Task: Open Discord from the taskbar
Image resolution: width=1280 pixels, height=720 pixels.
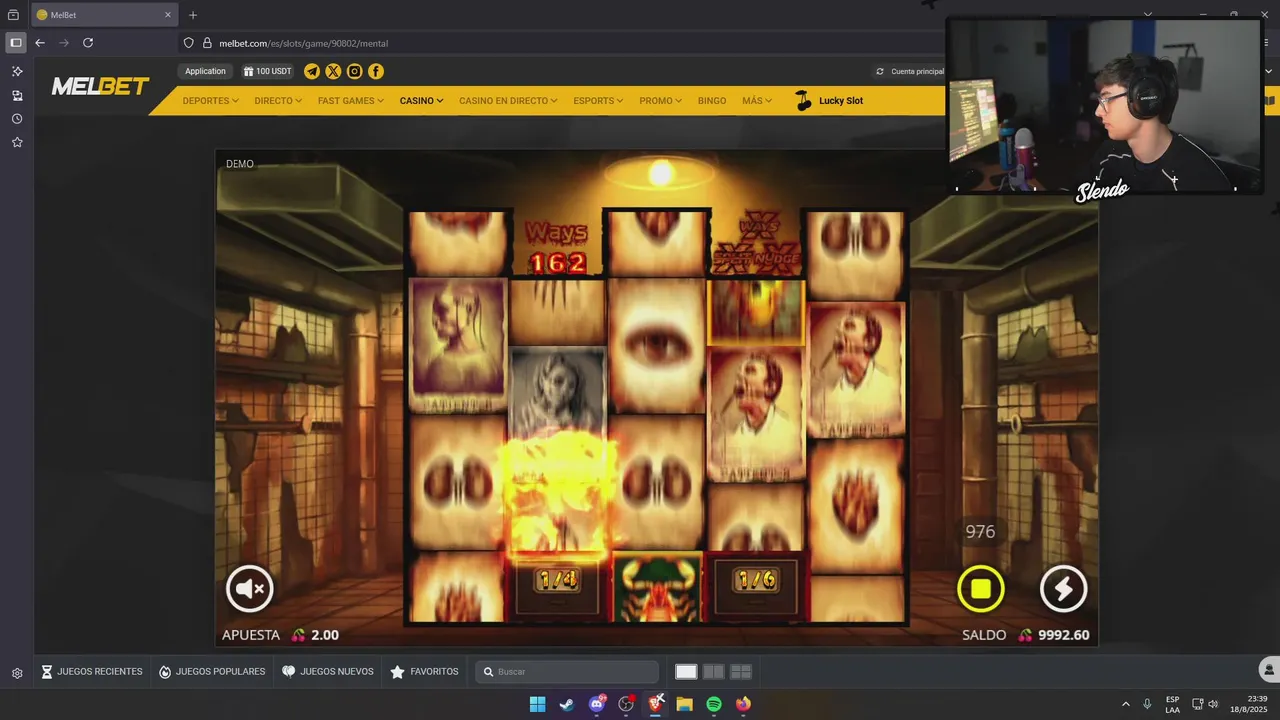Action: 597,704
